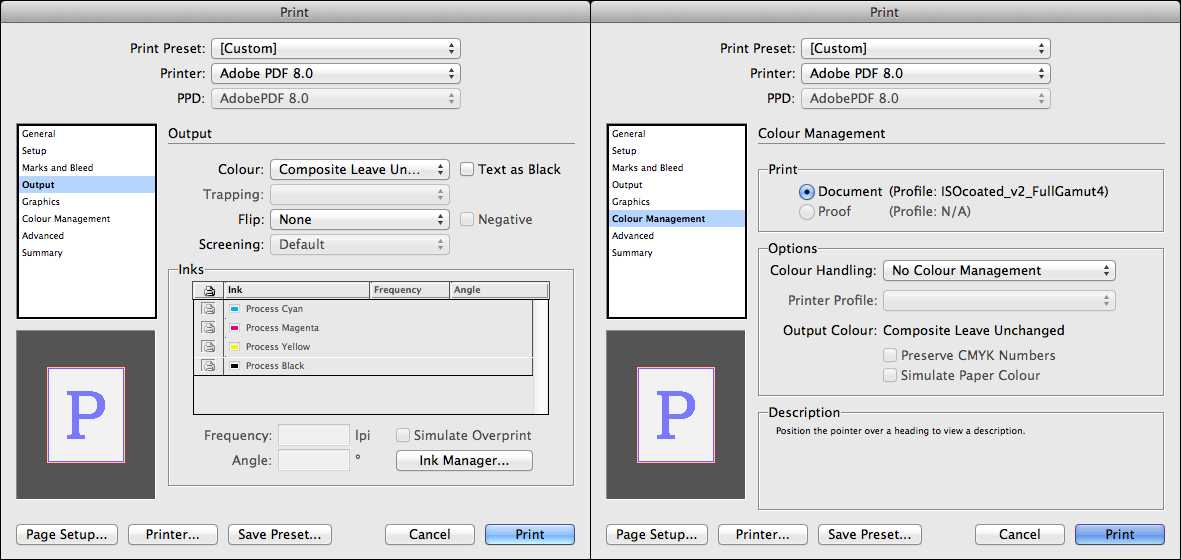Toggle the printer icon beside Process Black

pos(209,366)
